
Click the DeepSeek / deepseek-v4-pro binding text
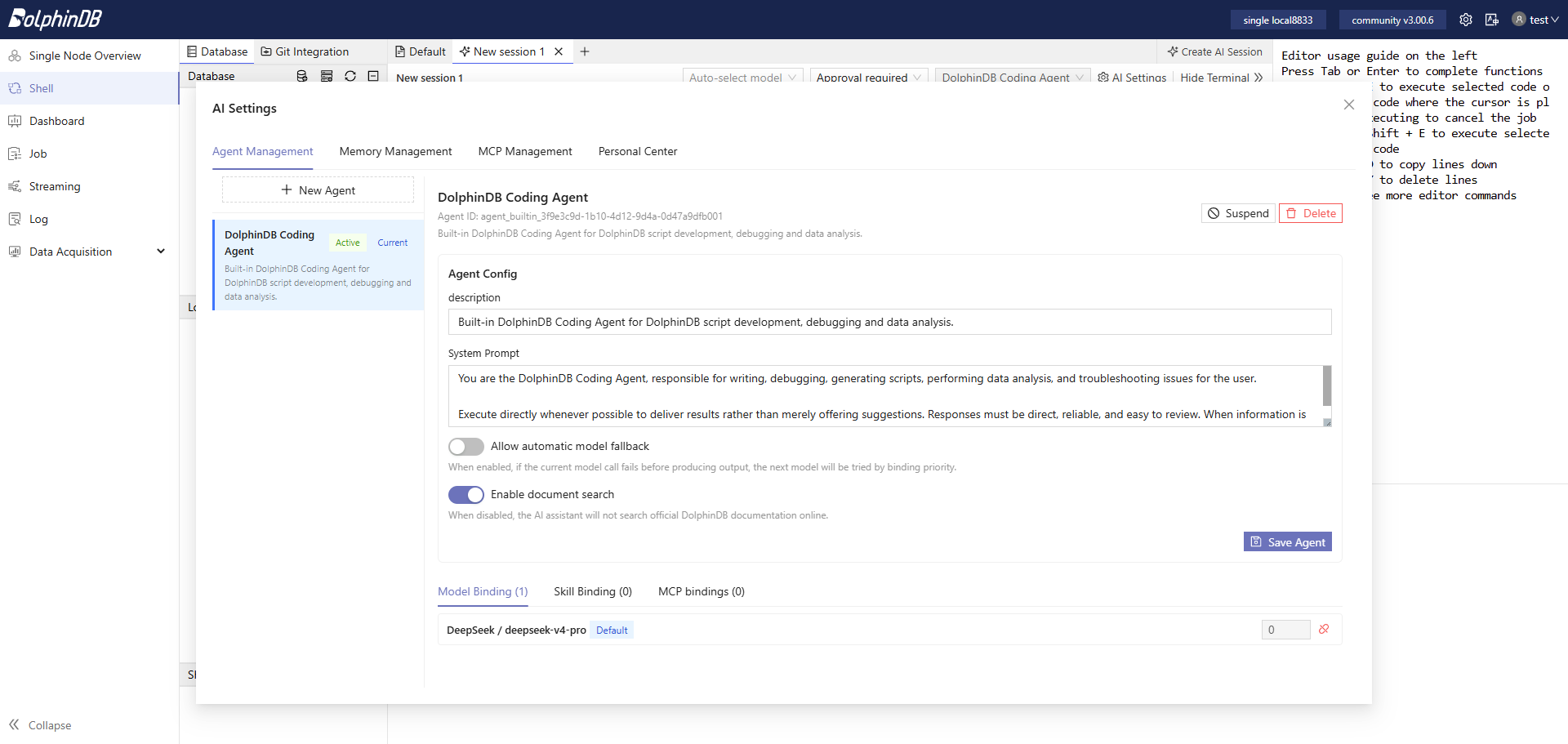(x=516, y=630)
